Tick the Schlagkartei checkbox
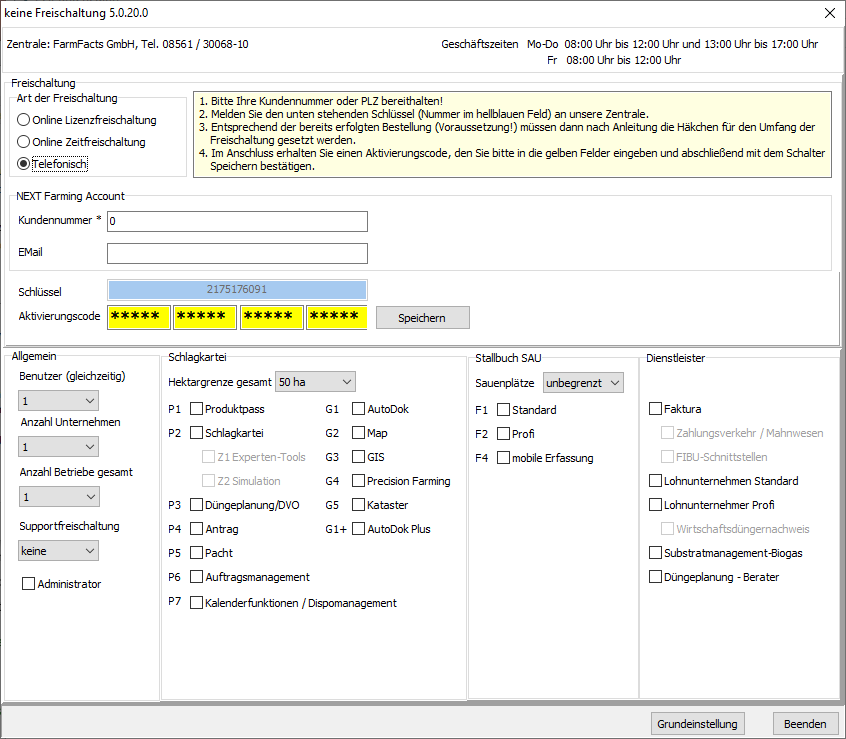Image resolution: width=846 pixels, height=739 pixels. click(x=197, y=433)
